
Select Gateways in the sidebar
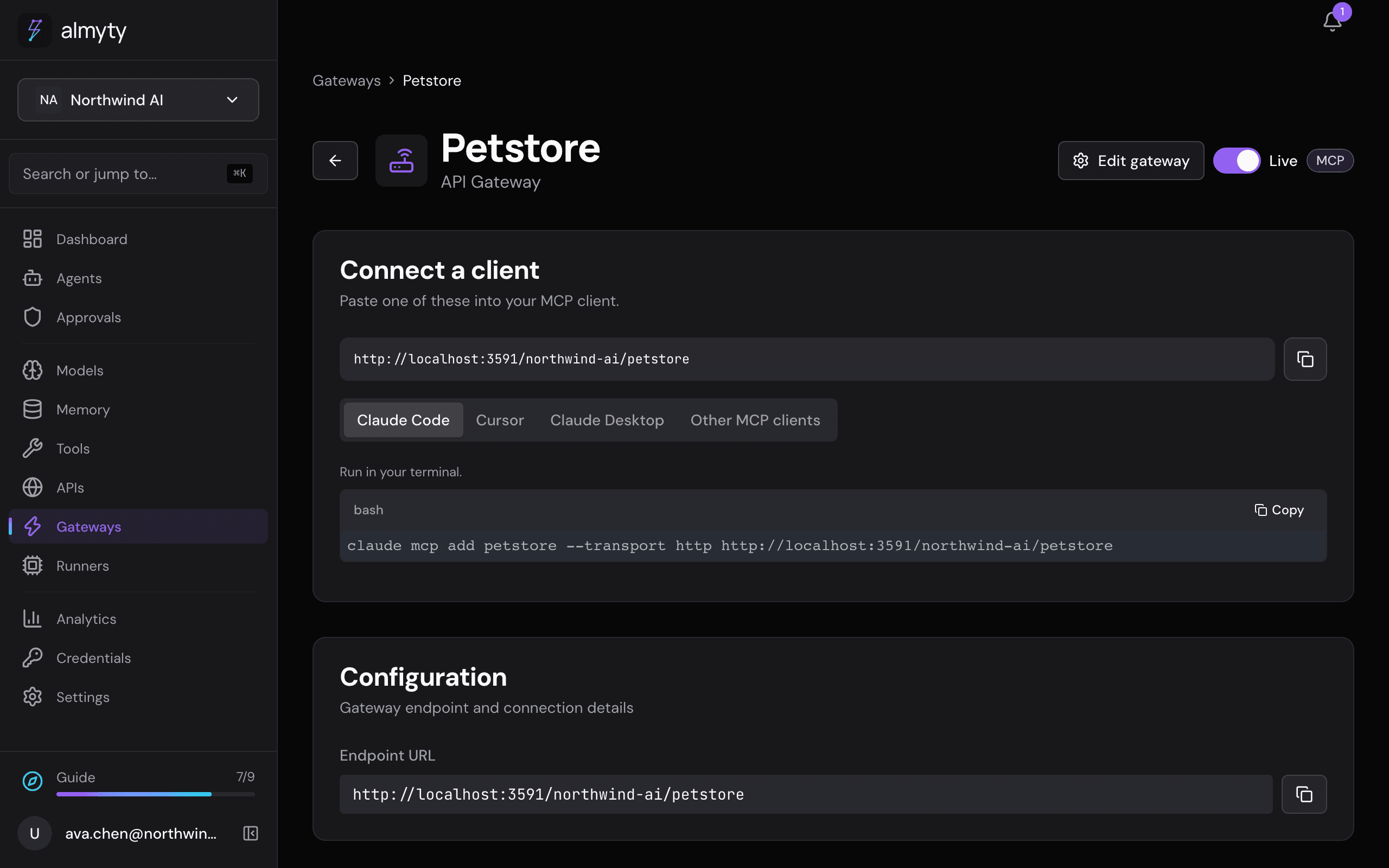point(138,526)
